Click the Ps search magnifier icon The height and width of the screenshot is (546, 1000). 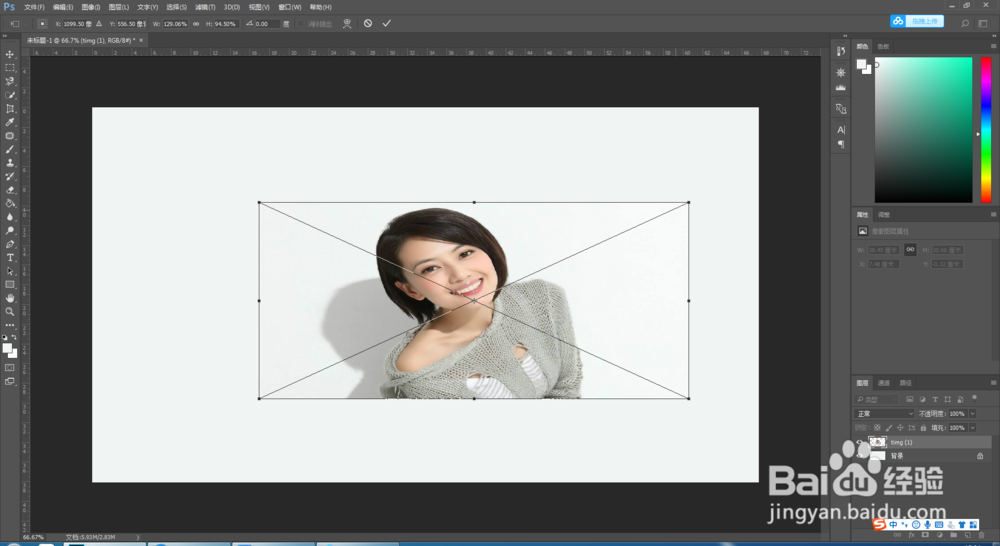coord(965,24)
